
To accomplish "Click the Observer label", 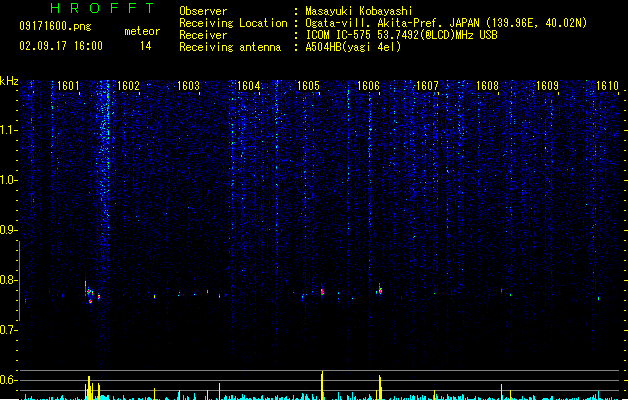I will click(203, 11).
